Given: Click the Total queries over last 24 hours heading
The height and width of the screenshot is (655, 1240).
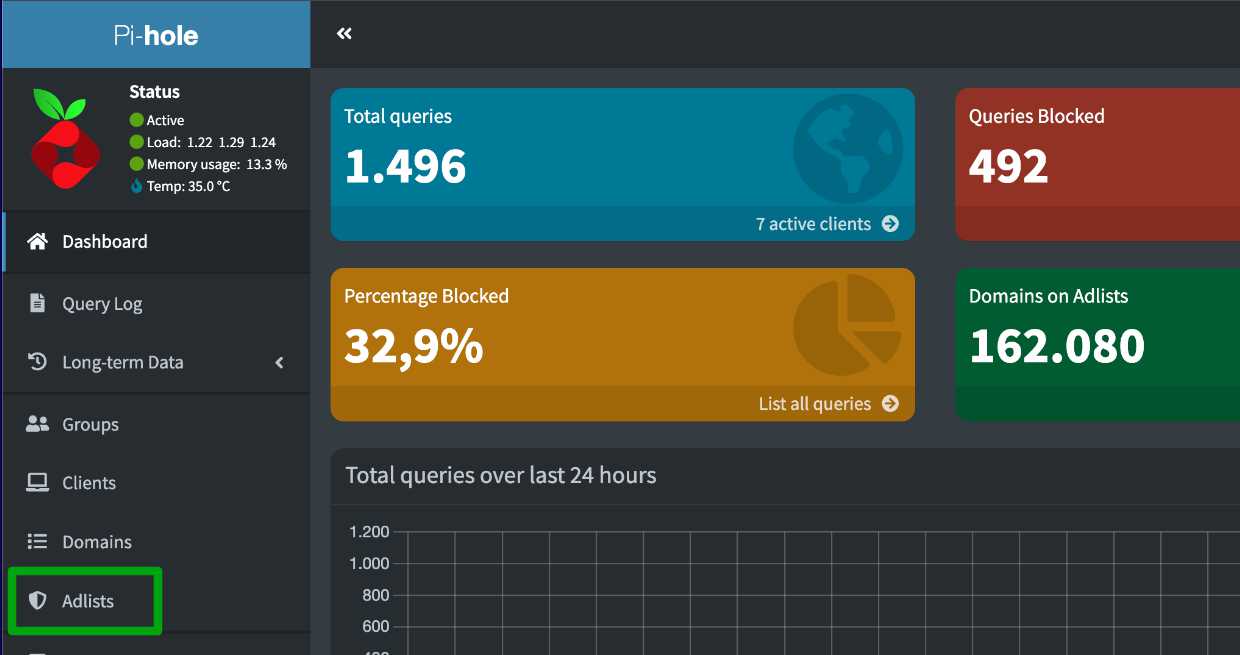Looking at the screenshot, I should click(x=501, y=475).
